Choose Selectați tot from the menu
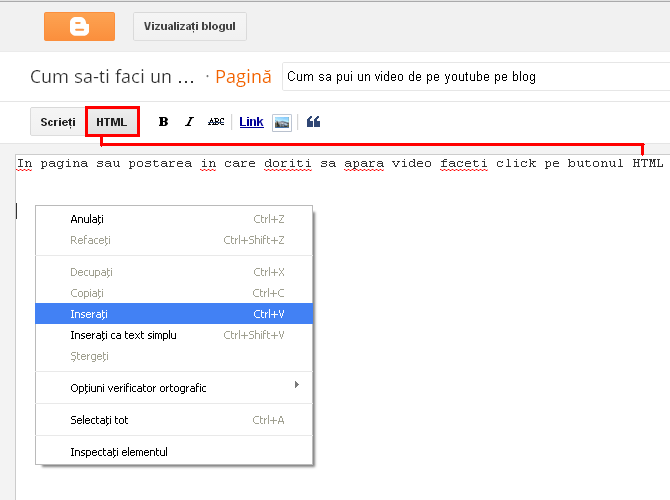Viewport: 670px width, 500px height. coord(174,420)
